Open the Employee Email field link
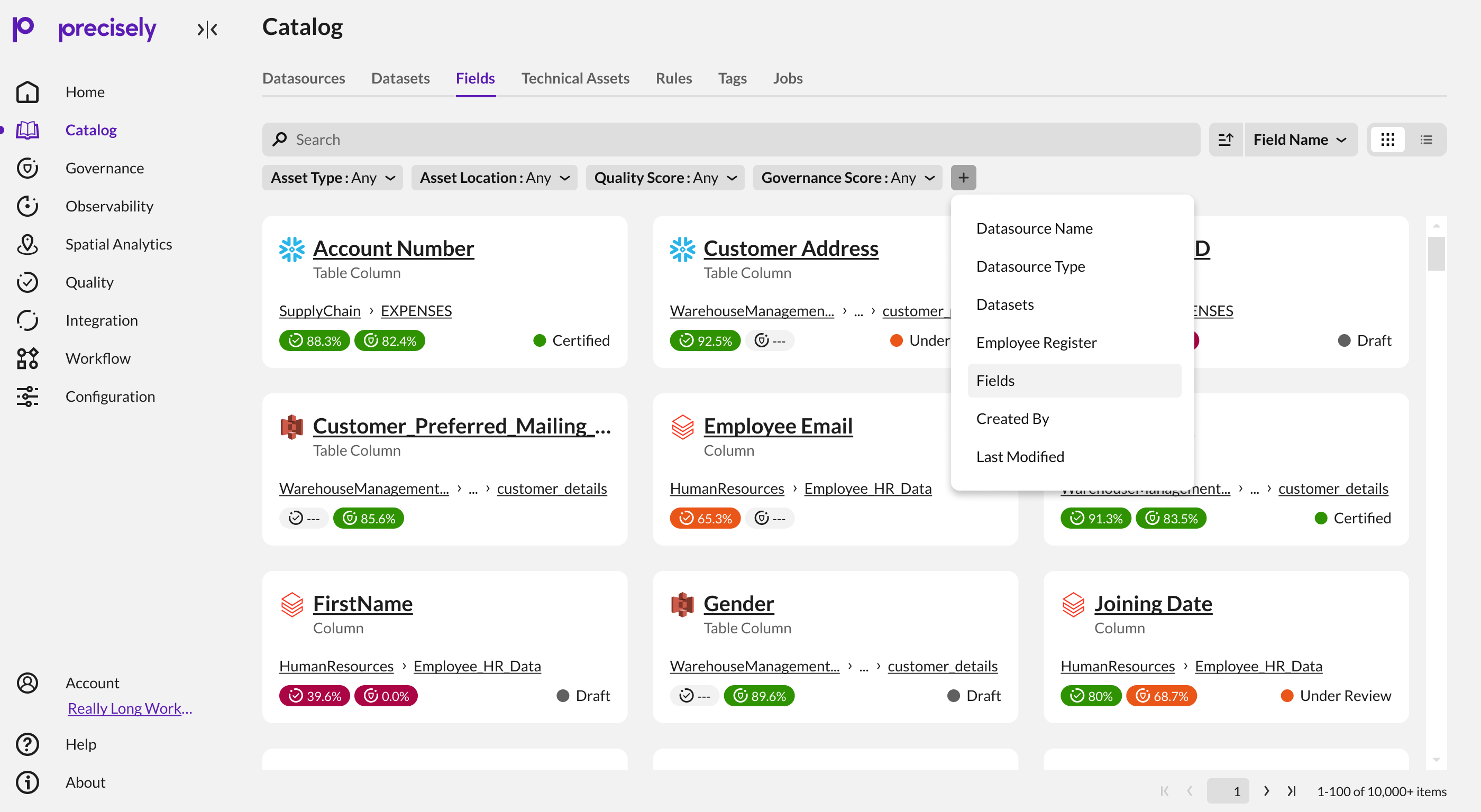Screen dimensions: 1481x812 click(x=778, y=426)
